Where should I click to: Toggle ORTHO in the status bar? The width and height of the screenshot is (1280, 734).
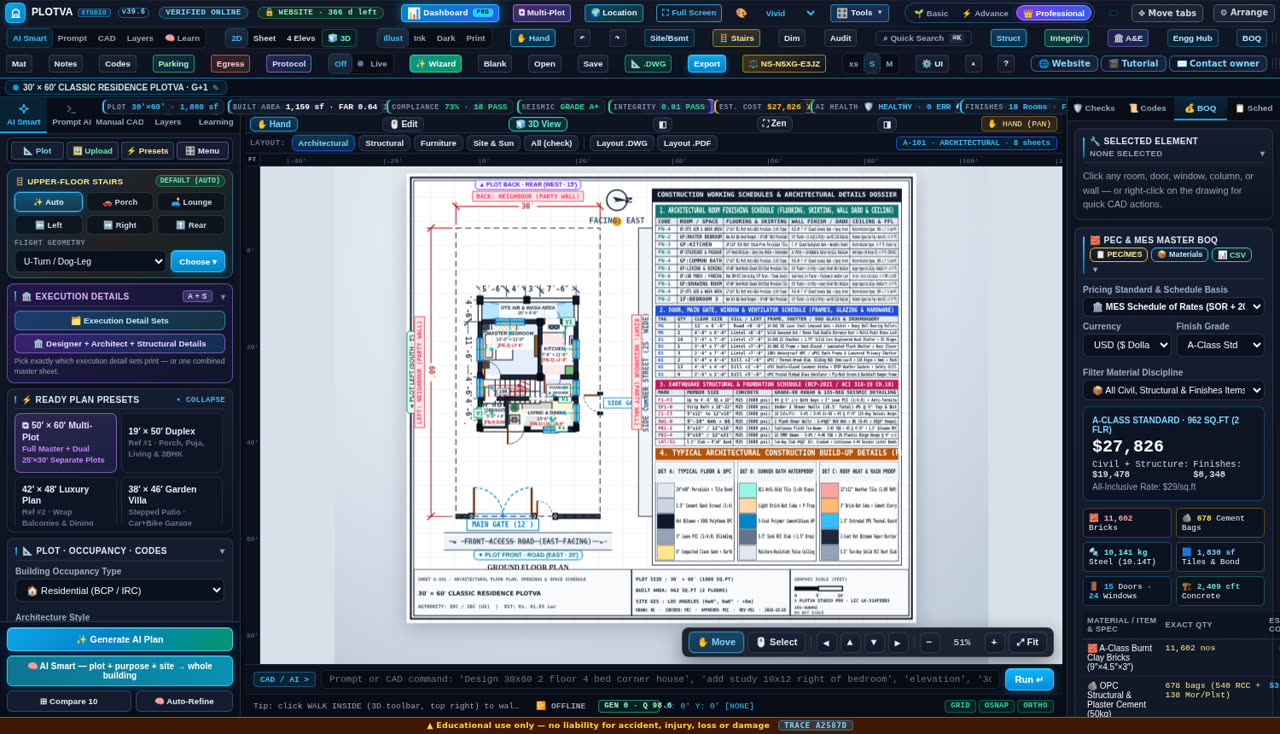pos(1035,706)
